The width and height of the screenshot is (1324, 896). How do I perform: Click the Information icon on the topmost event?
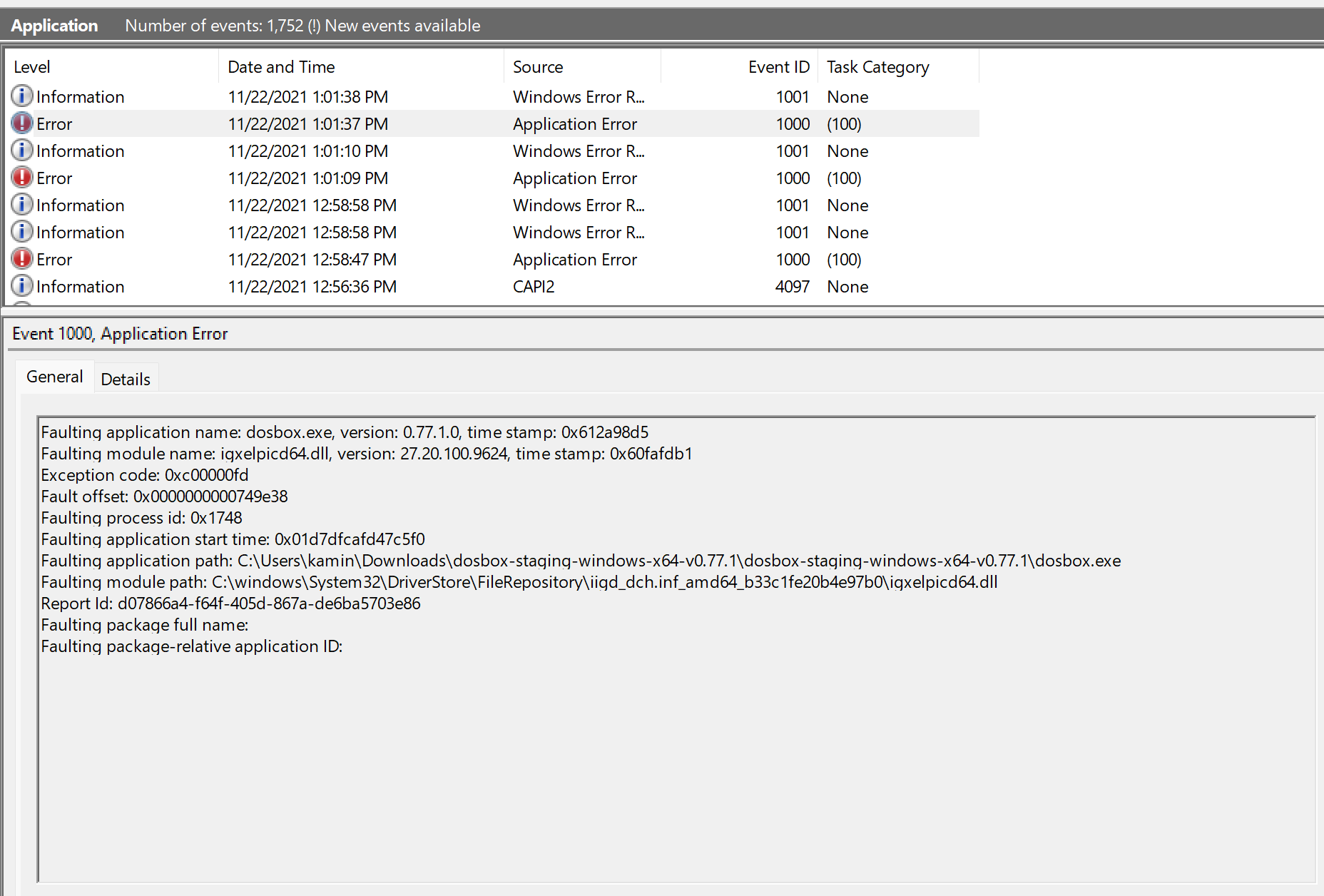tap(22, 96)
